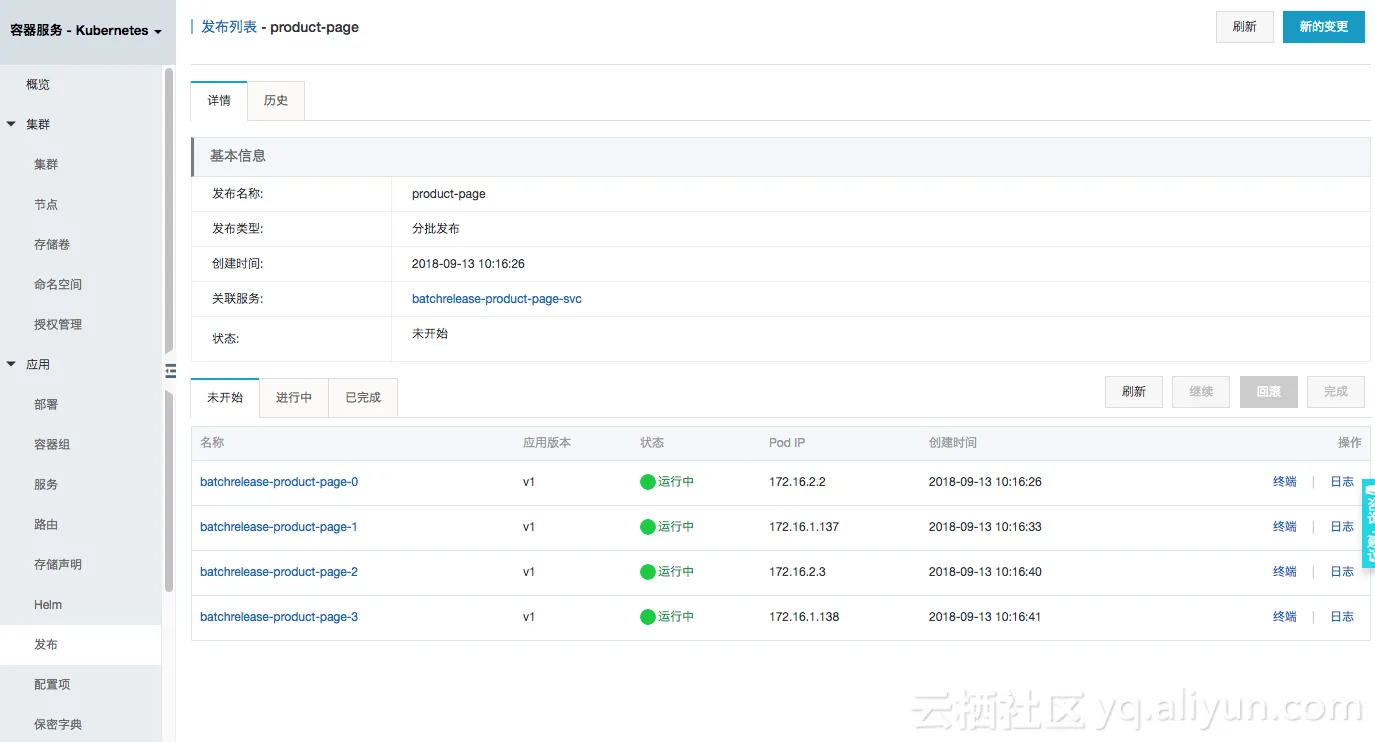The height and width of the screenshot is (742, 1375).
Task: Click the 完成 button
Action: (1336, 392)
